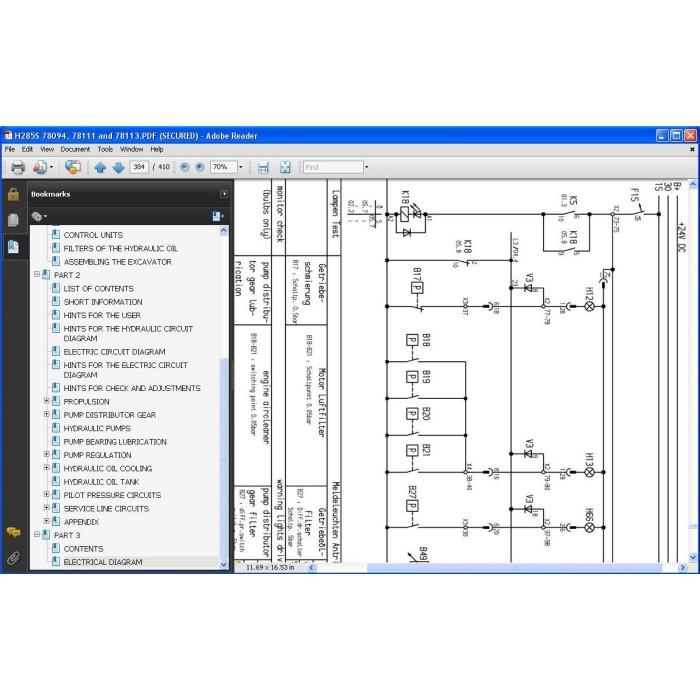Open the Export PDF toolbar icon
700x700 pixels.
40,167
